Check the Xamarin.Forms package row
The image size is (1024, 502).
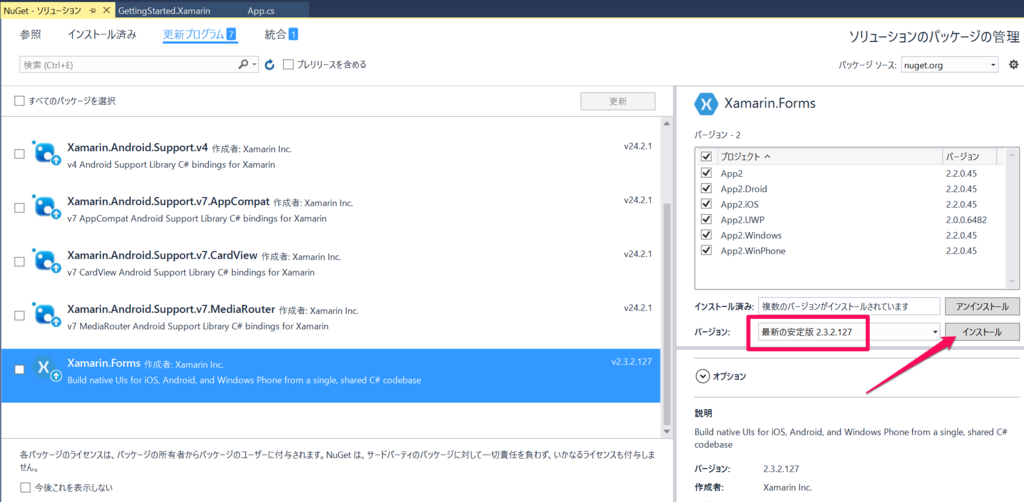click(x=20, y=369)
